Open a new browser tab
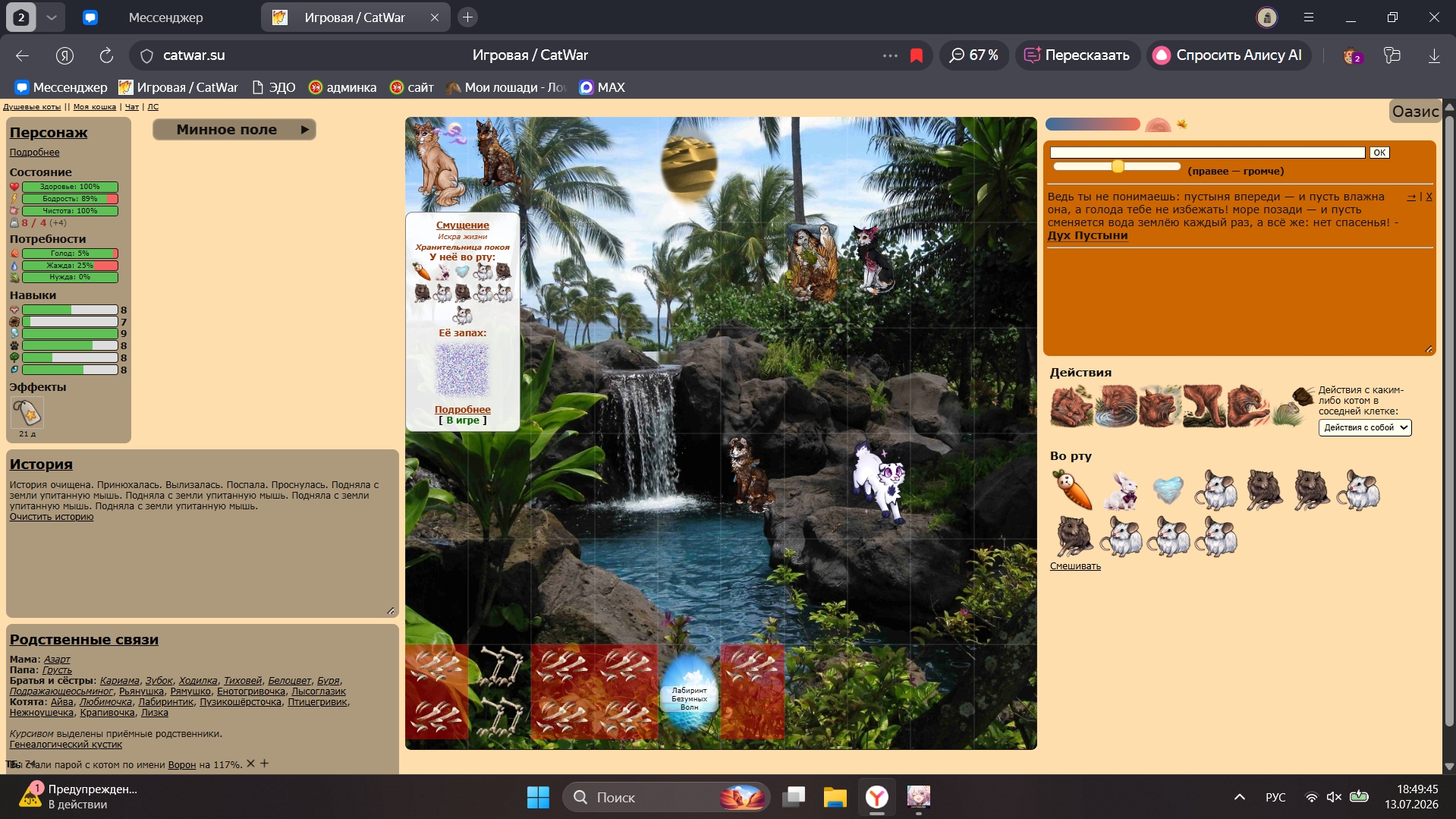Screen dimensions: 1456x819 point(468,17)
